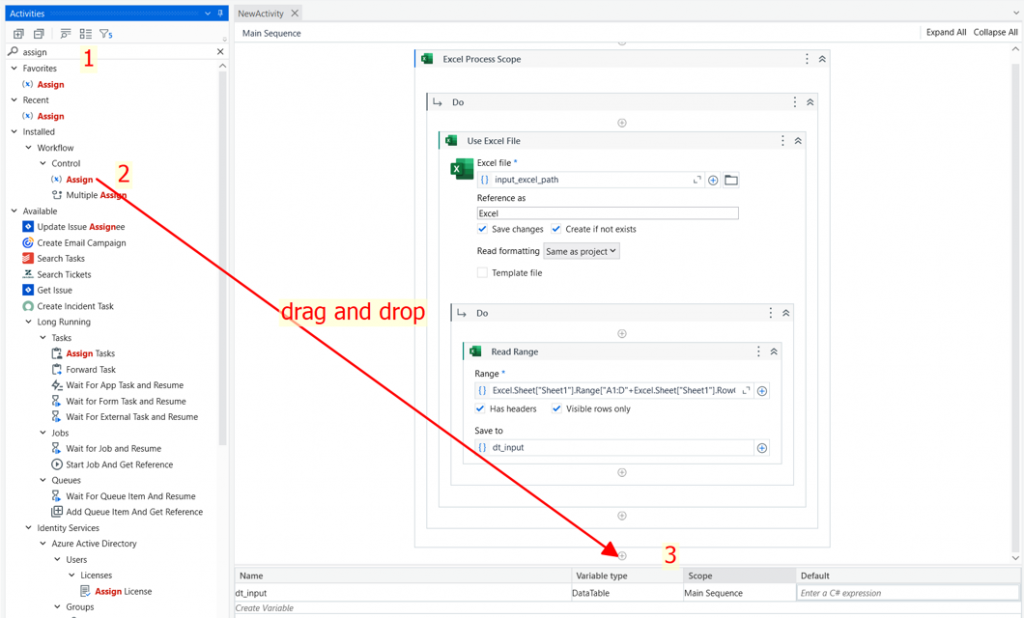Close the NewActivity tab
1024x618 pixels.
[x=295, y=13]
